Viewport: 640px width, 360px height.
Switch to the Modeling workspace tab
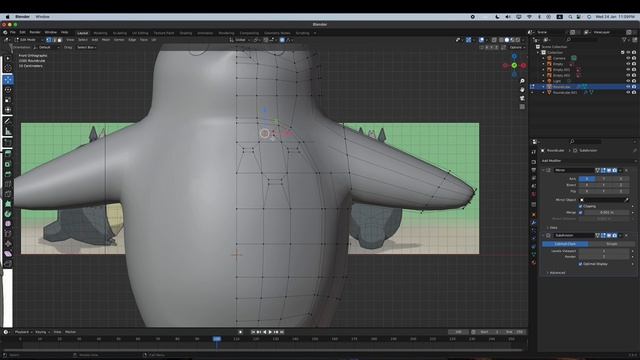(x=100, y=33)
